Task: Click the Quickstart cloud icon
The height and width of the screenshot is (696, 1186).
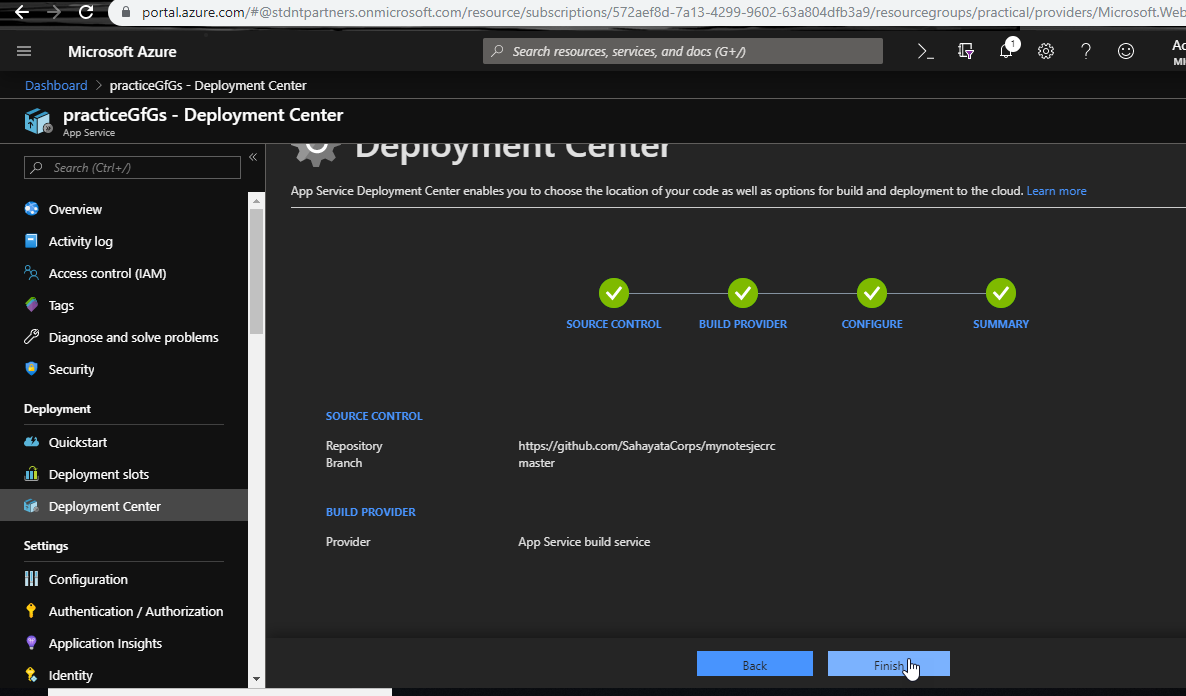Action: pyautogui.click(x=31, y=442)
